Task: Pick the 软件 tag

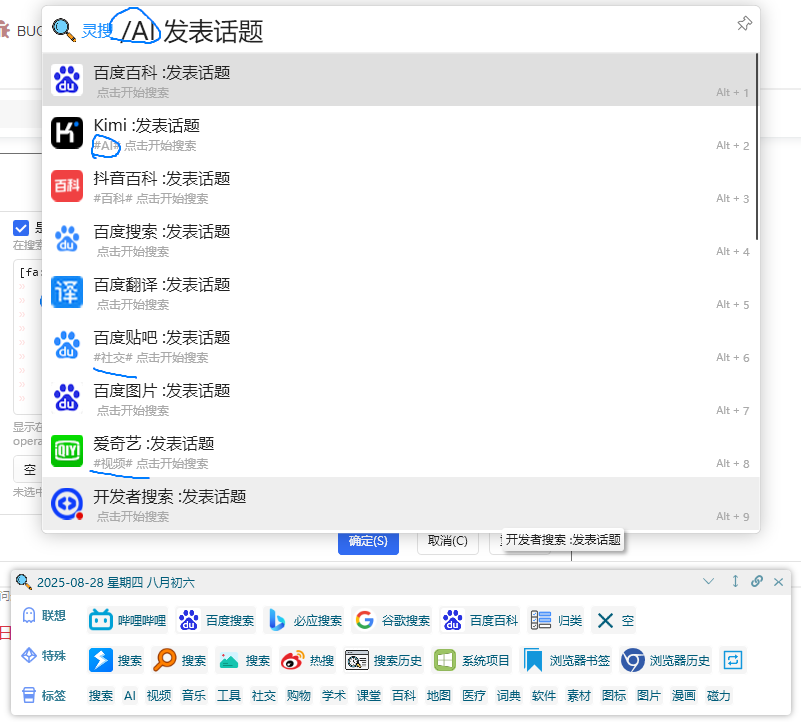Action: pos(544,695)
